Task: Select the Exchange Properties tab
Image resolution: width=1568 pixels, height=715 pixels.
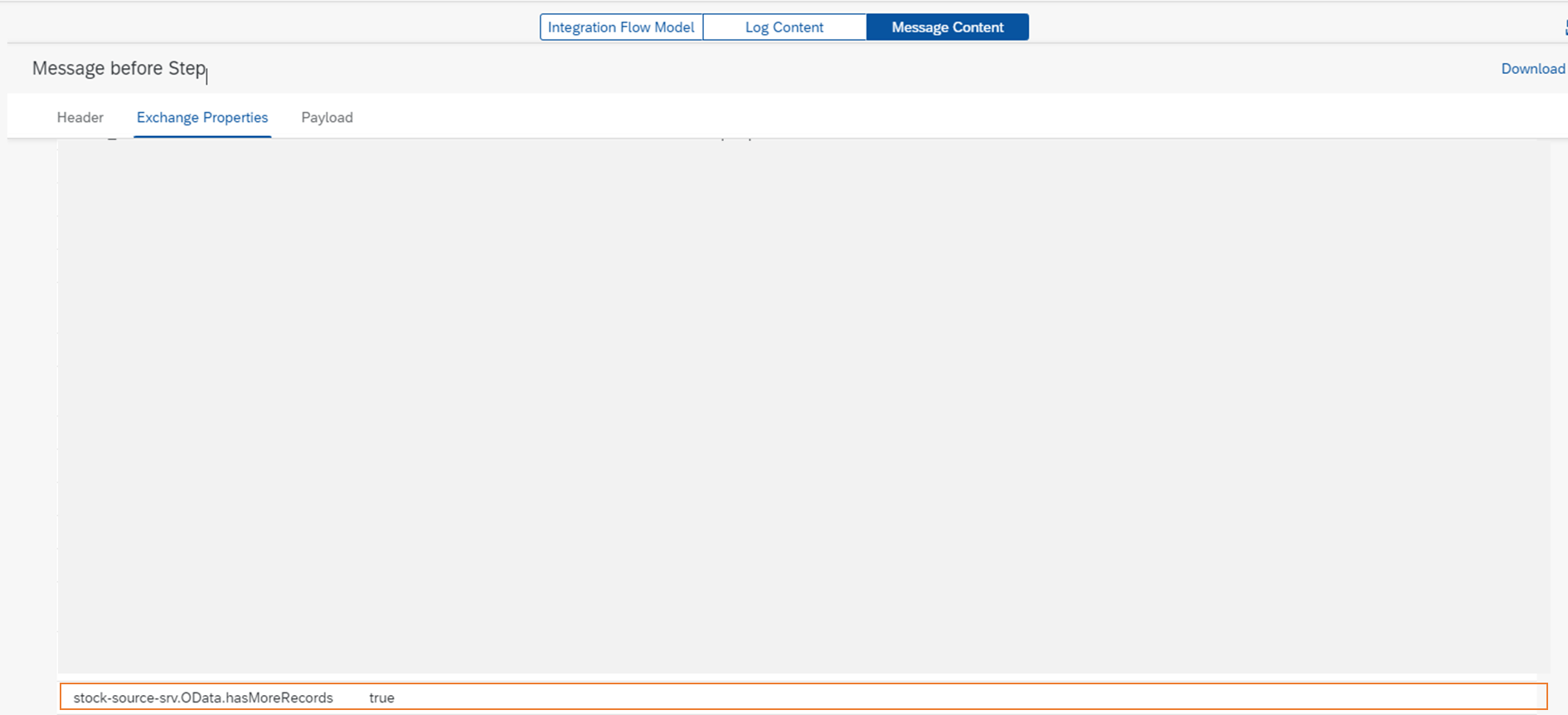Action: [202, 118]
